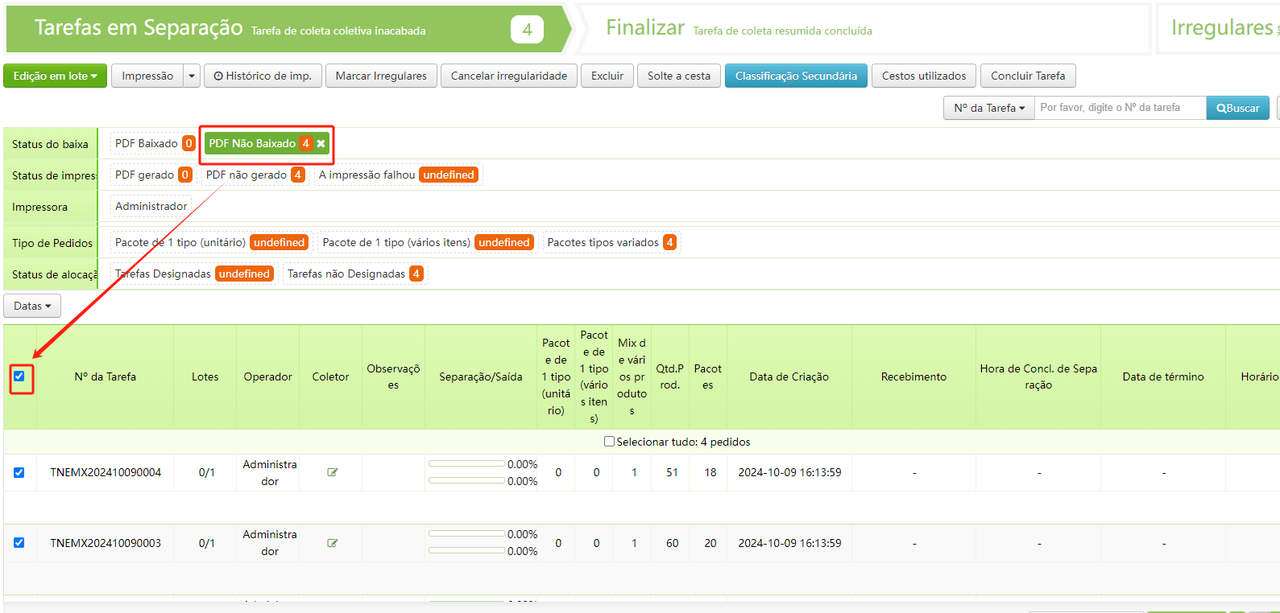This screenshot has width=1280, height=613.
Task: Switch to the Finalizar tab
Action: pos(645,28)
